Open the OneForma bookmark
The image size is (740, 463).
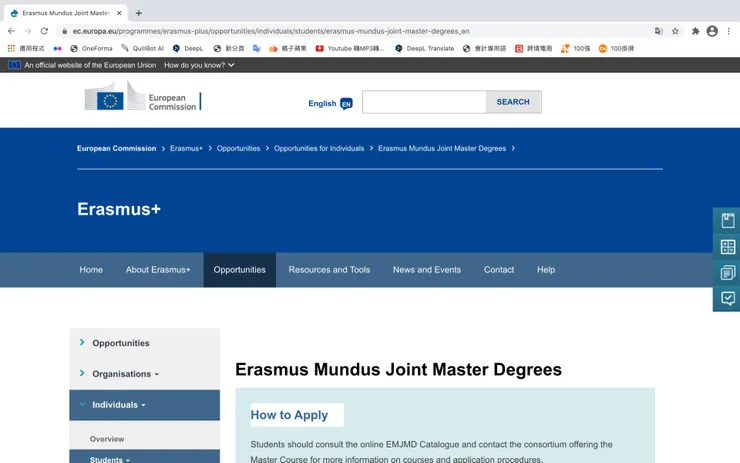(91, 48)
